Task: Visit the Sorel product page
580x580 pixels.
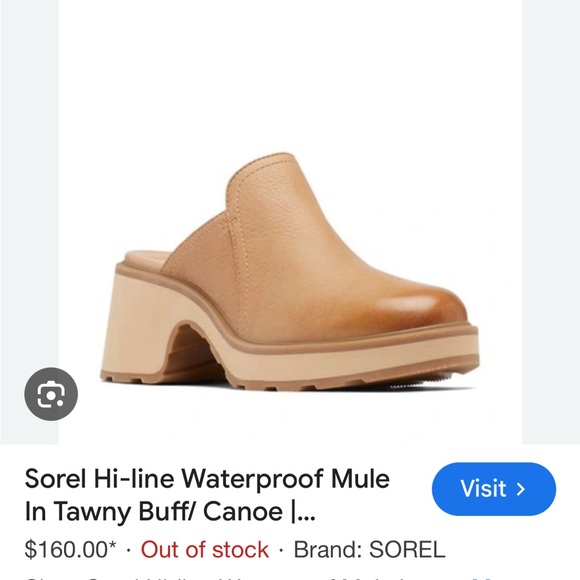Action: (x=494, y=489)
